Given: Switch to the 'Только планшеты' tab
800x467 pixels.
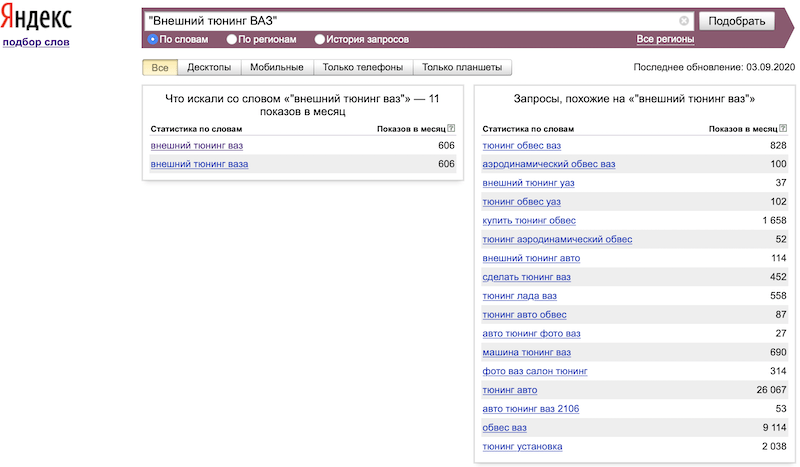Looking at the screenshot, I should (462, 67).
